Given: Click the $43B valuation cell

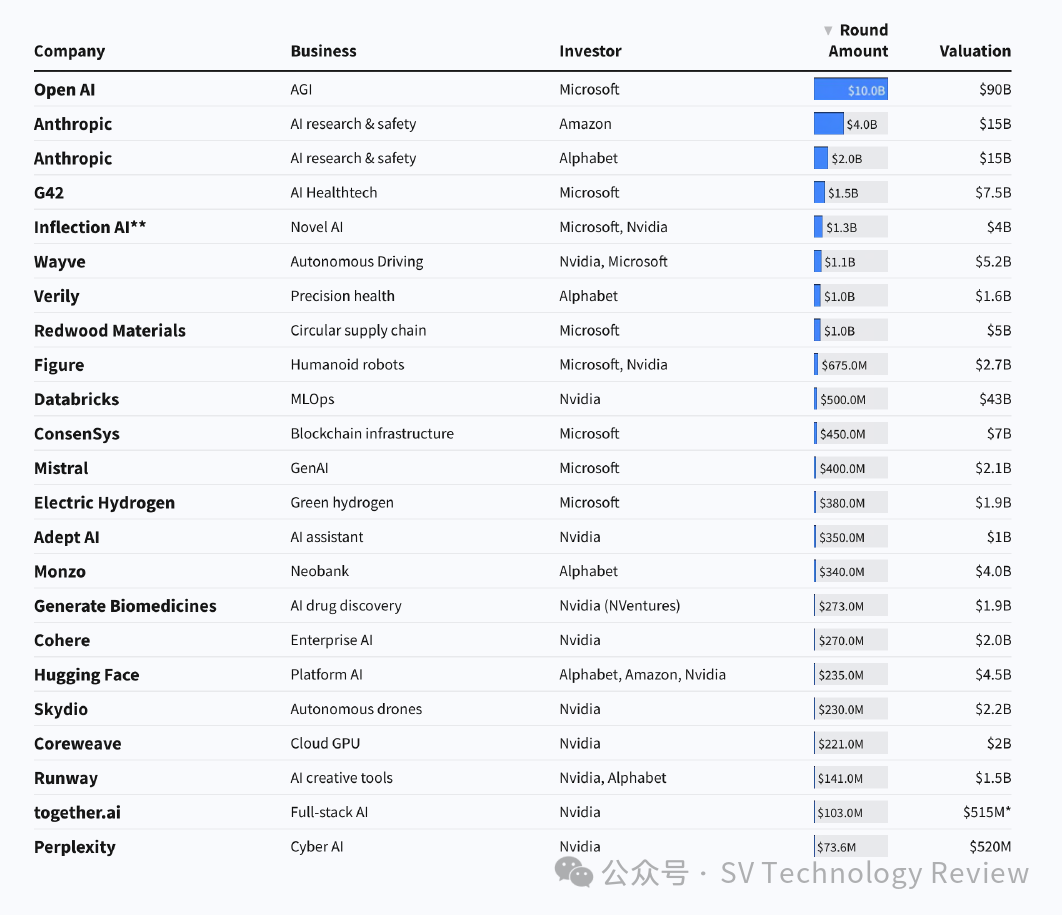Looking at the screenshot, I should (x=995, y=400).
